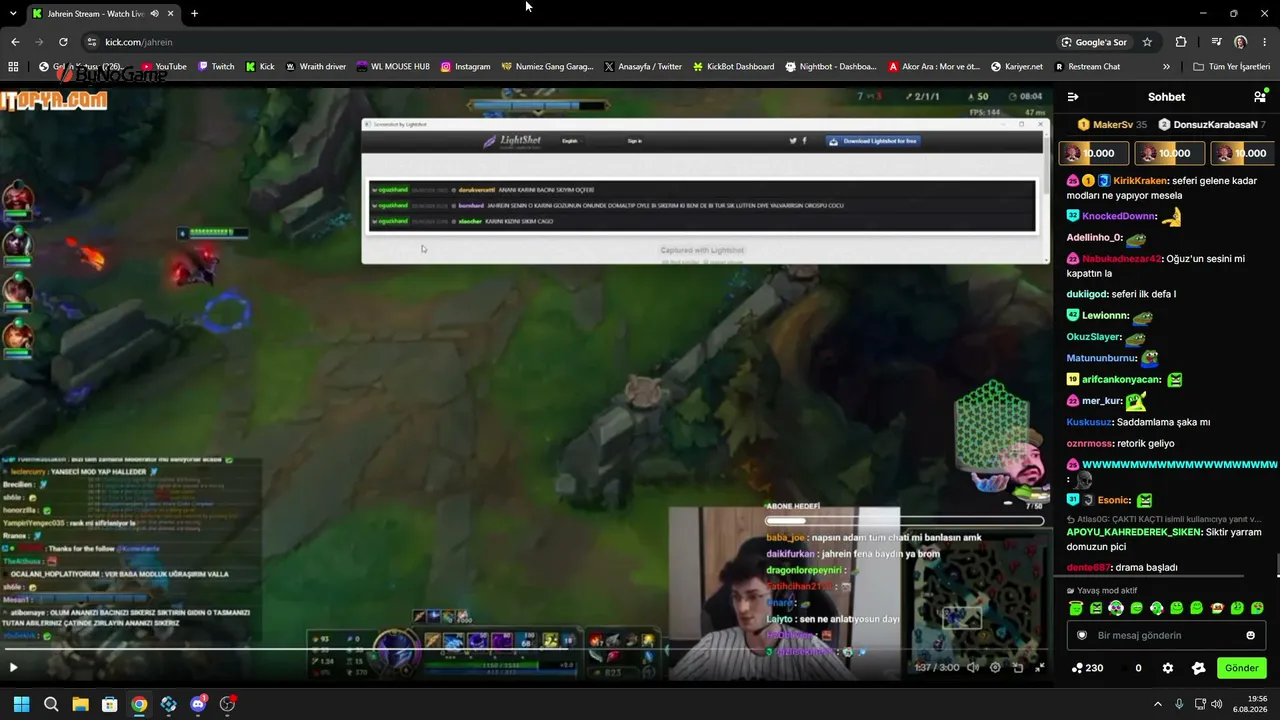Open the media controls icon in Chrome toolbar
1280x720 pixels.
1216,42
